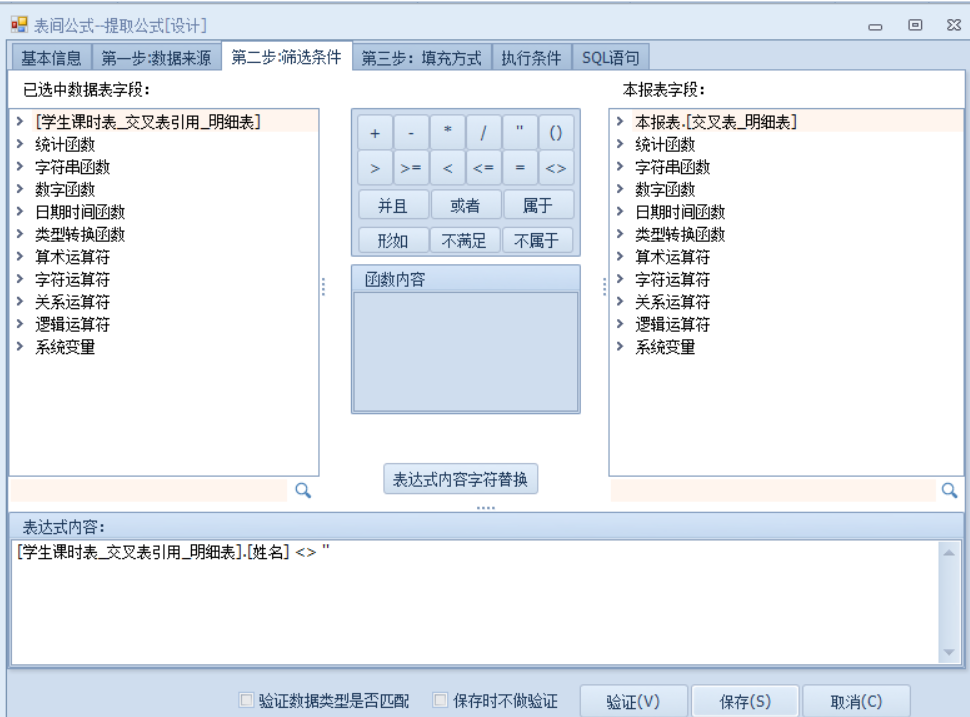Image resolution: width=970 pixels, height=717 pixels.
Task: Expand 本报表.[交叉表_明细表] node
Action: tap(620, 122)
